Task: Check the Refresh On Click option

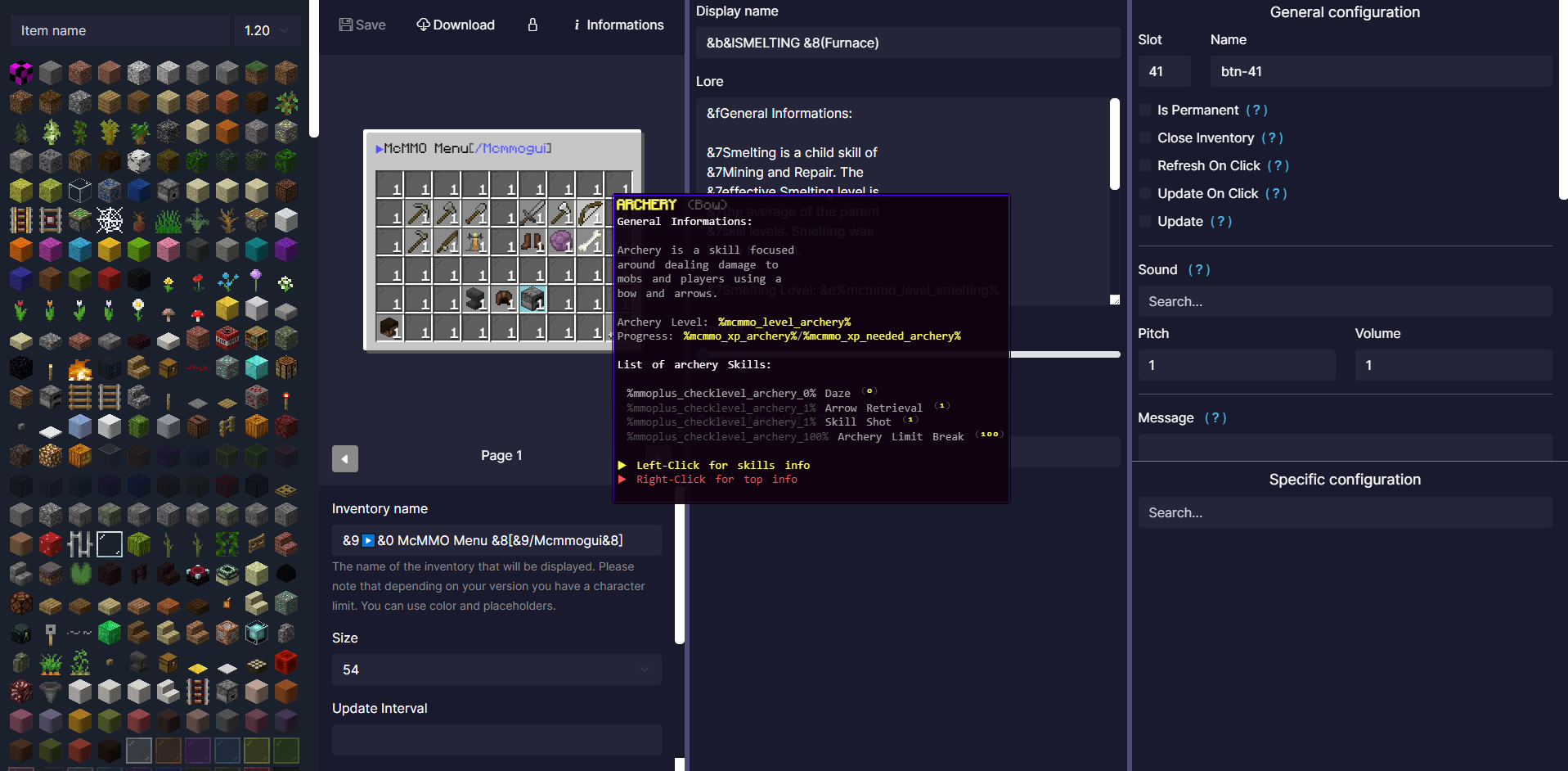Action: tap(1145, 165)
